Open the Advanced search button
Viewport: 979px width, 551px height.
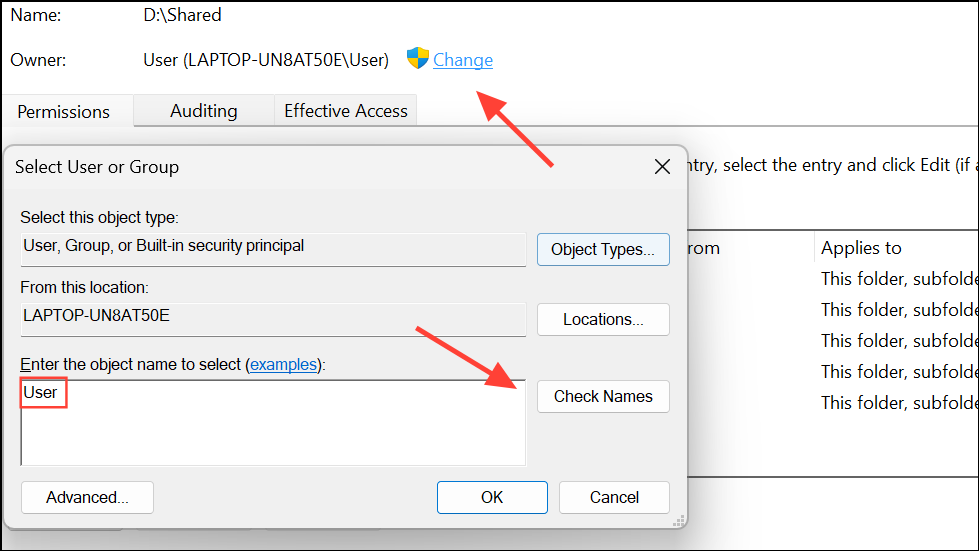[x=87, y=497]
